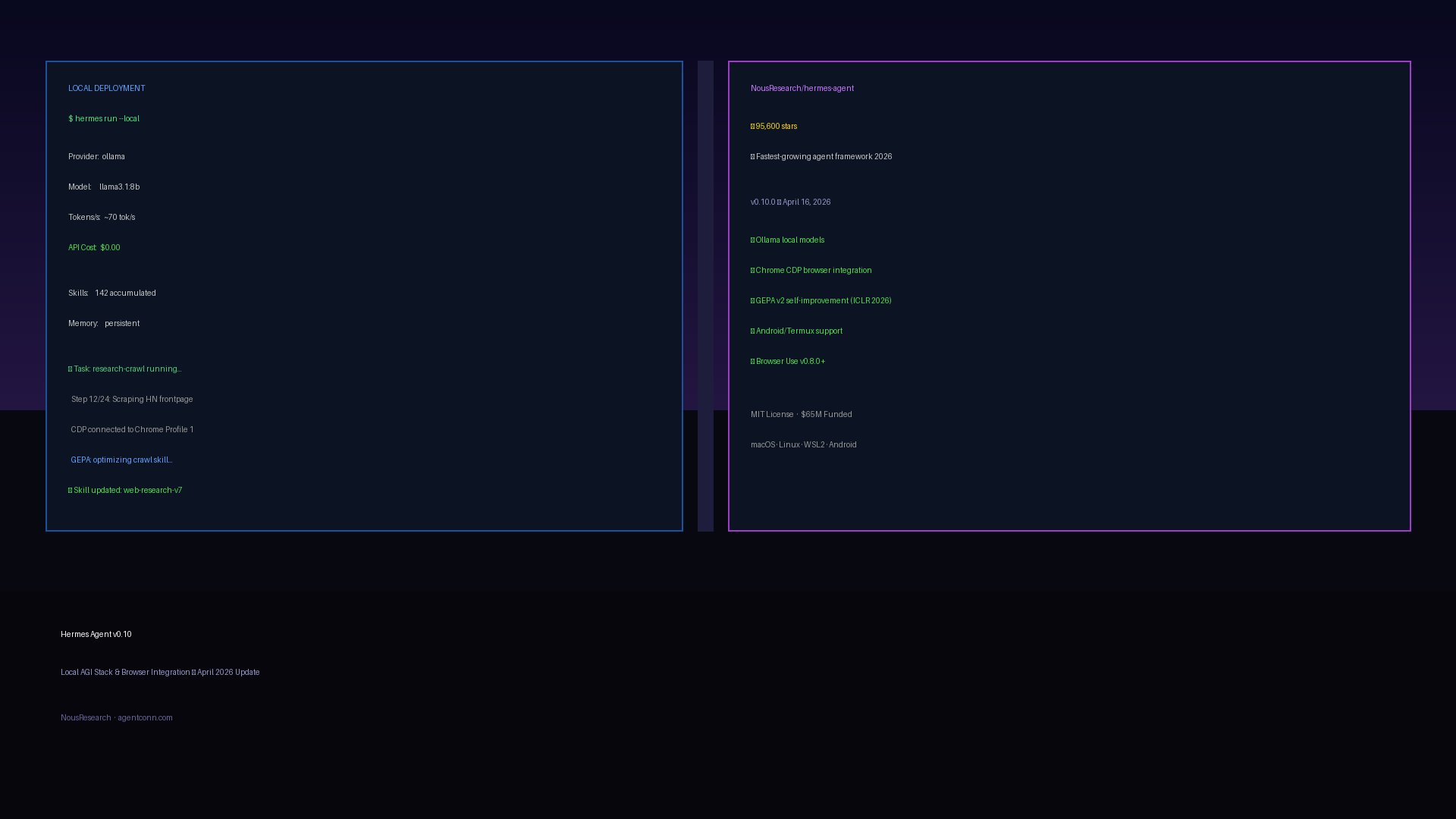Click the Android/Termux support icon

click(x=752, y=331)
